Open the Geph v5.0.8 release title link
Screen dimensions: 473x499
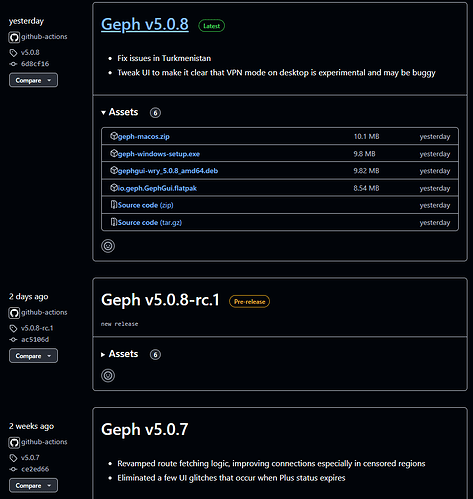145,25
